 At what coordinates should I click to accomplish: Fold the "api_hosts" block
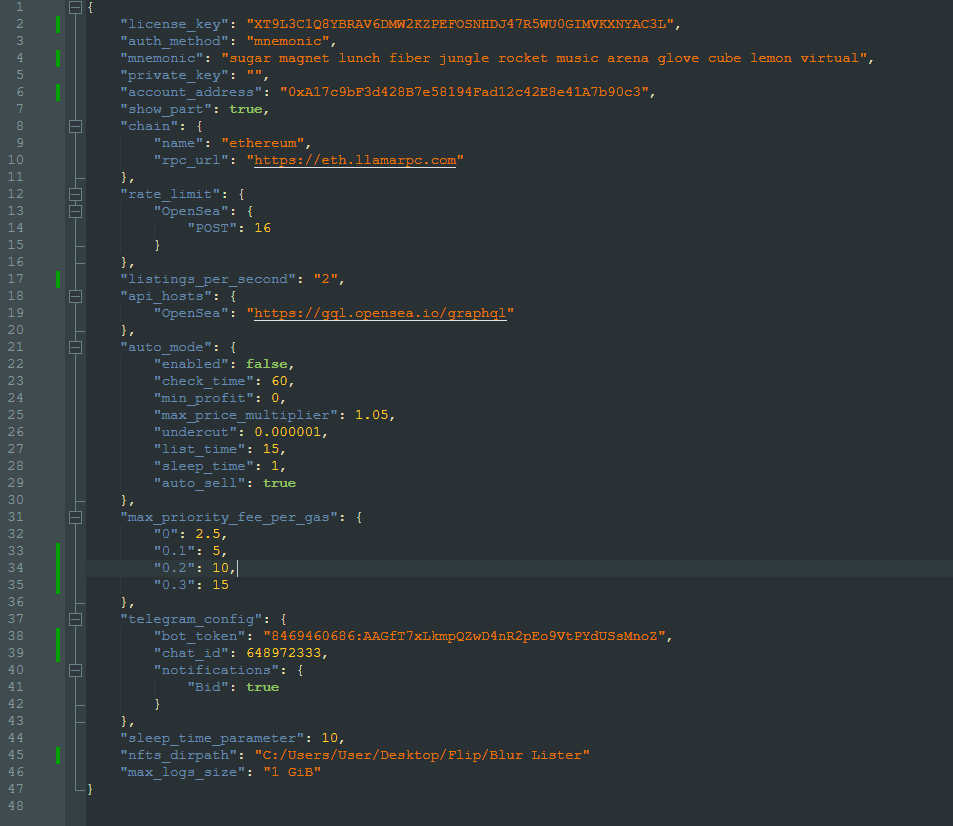(x=75, y=296)
